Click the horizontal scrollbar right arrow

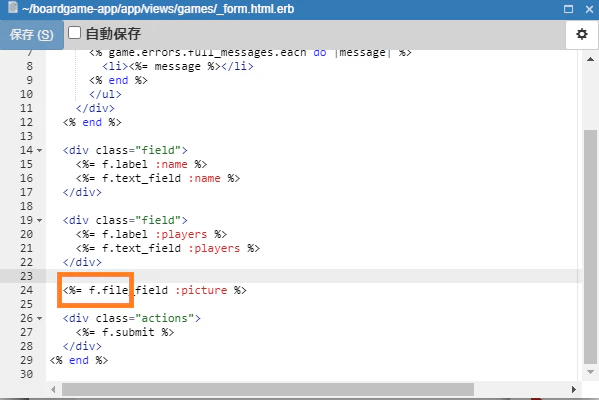[x=573, y=389]
